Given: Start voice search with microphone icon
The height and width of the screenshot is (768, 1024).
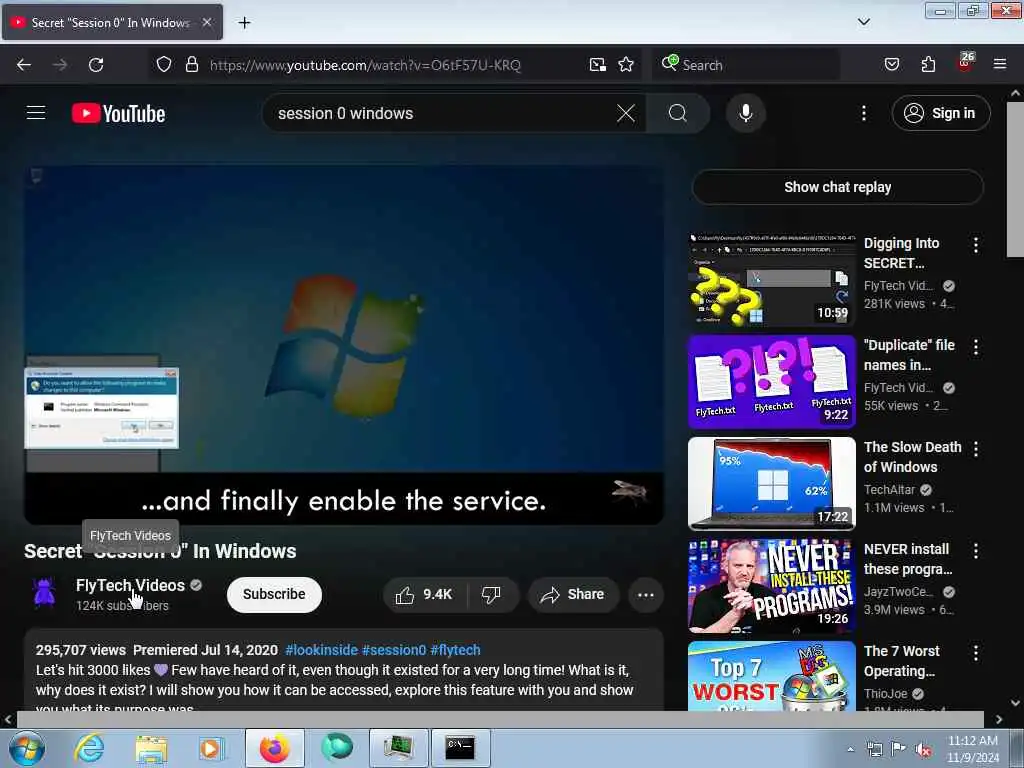Looking at the screenshot, I should click(745, 113).
